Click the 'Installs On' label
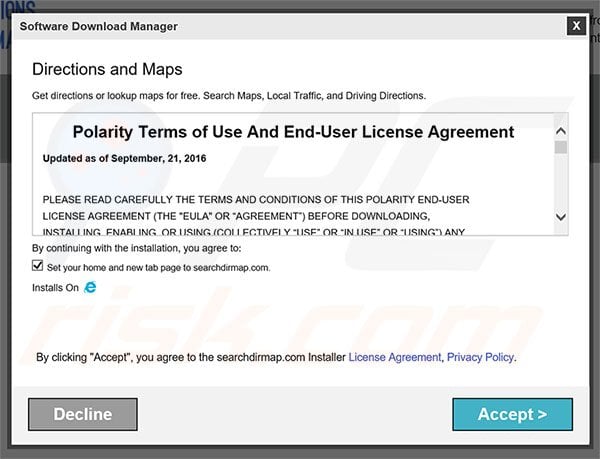Viewport: 600px width, 459px height. pos(55,288)
